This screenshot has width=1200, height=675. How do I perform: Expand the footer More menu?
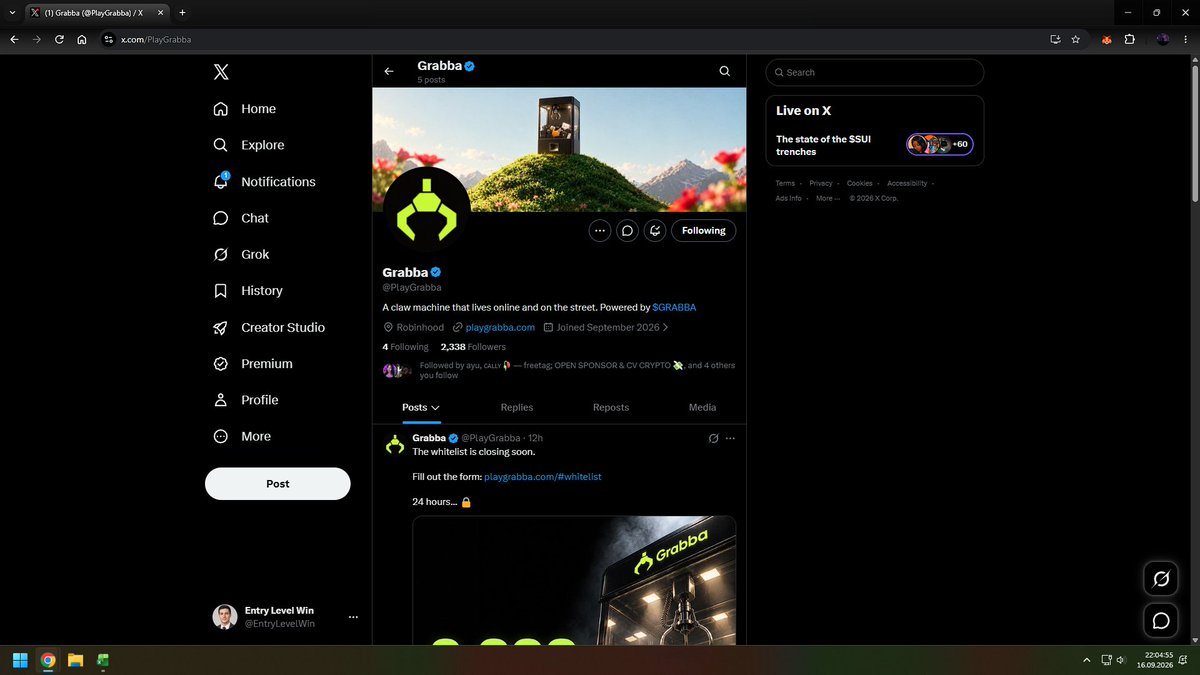click(x=828, y=198)
